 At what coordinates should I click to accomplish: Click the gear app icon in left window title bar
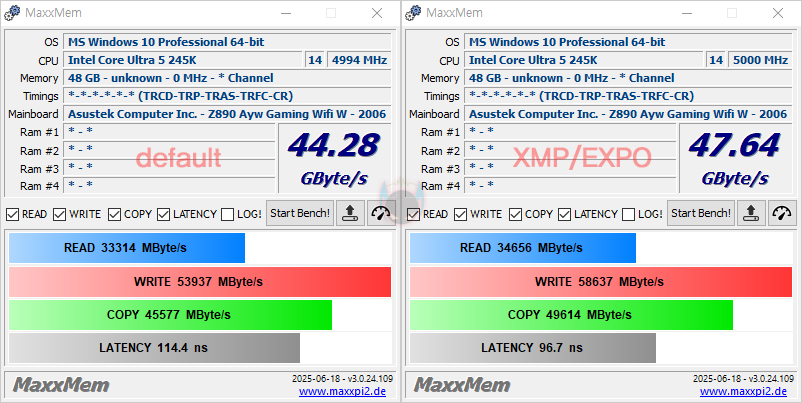(12, 13)
